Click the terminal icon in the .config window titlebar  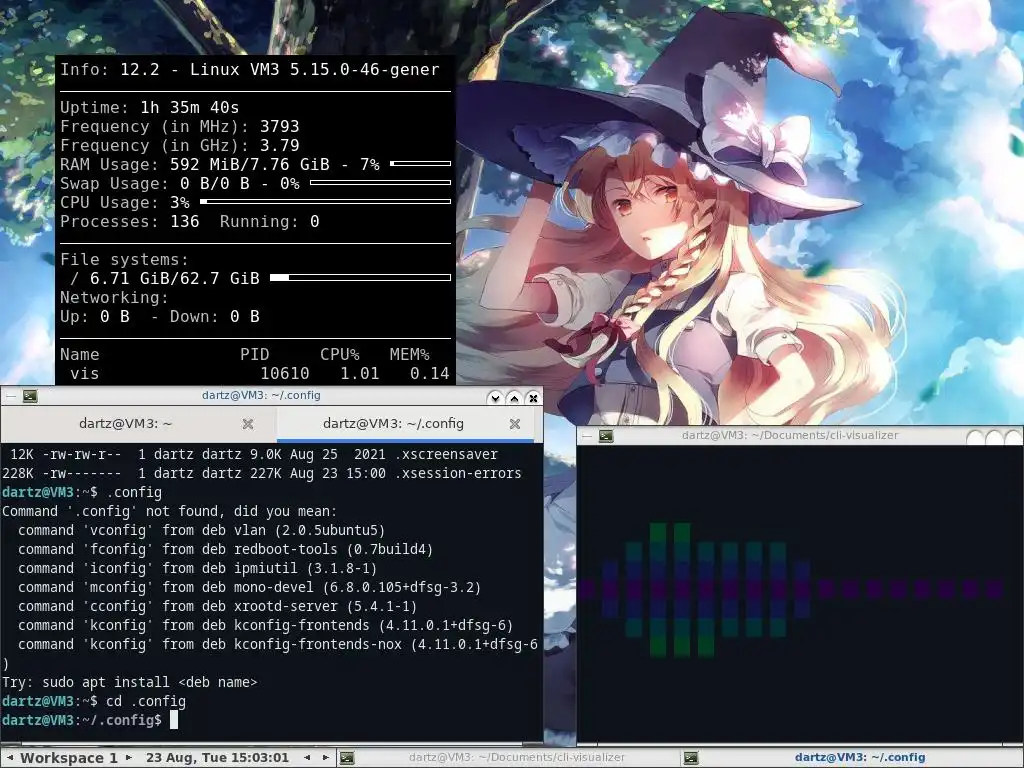[x=30, y=396]
